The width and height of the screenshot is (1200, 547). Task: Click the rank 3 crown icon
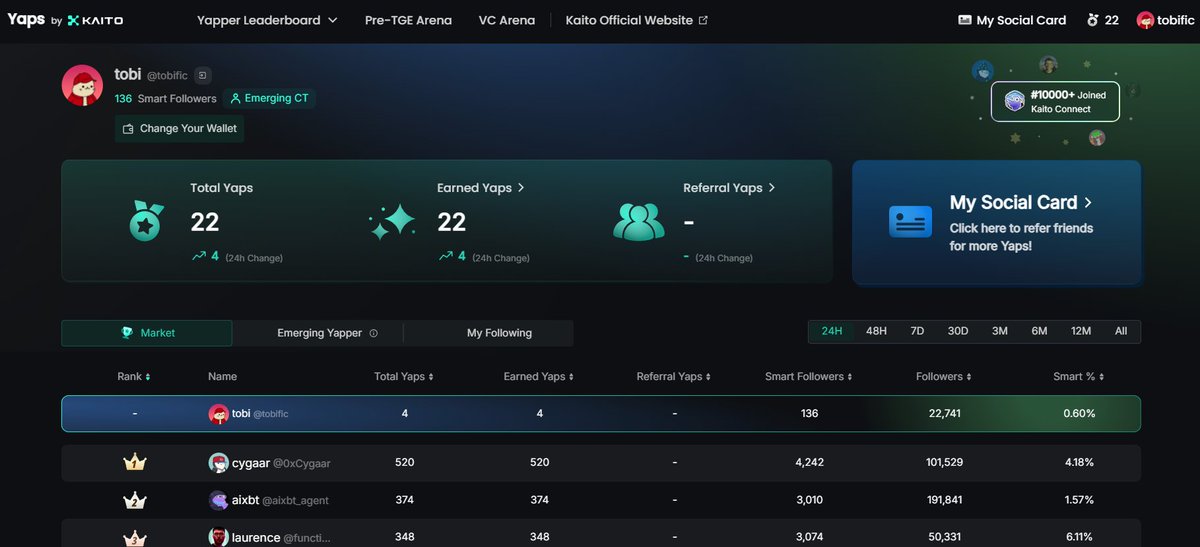134,537
